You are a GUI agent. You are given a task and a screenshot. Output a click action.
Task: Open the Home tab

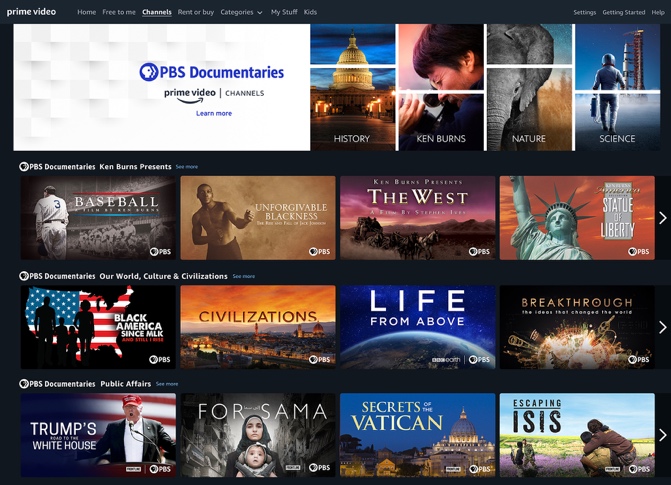point(86,12)
